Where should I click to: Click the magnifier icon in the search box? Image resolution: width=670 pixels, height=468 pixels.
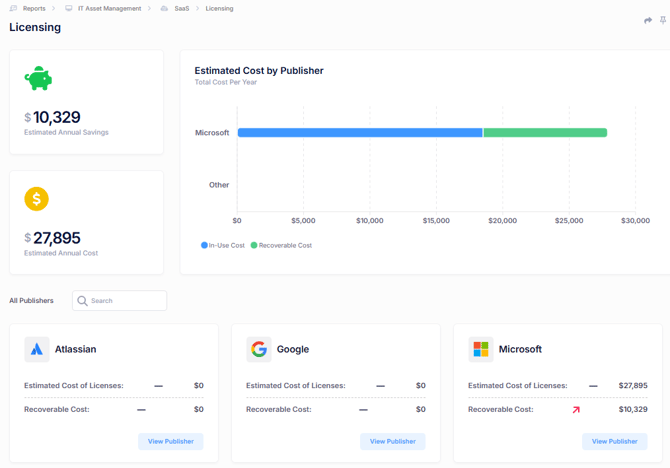pos(83,301)
